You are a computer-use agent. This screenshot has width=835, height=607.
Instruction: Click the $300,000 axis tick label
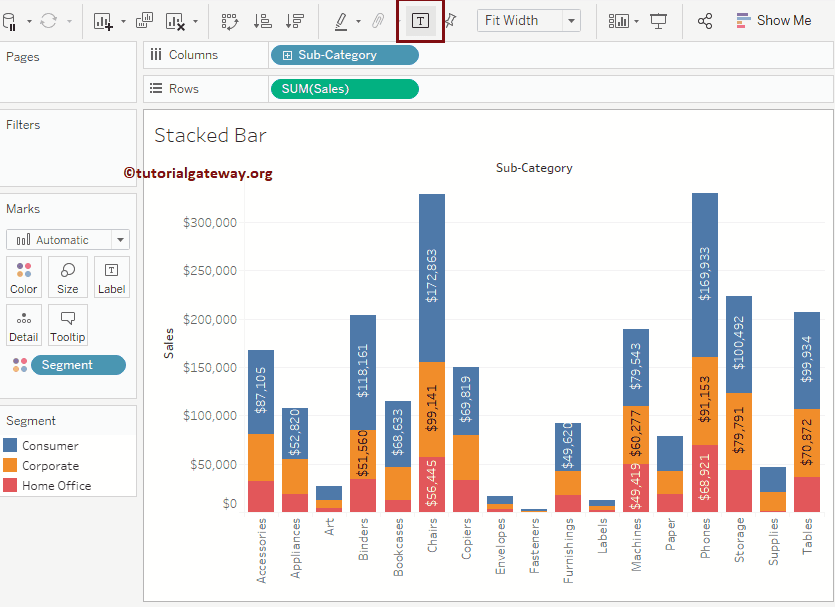click(210, 223)
